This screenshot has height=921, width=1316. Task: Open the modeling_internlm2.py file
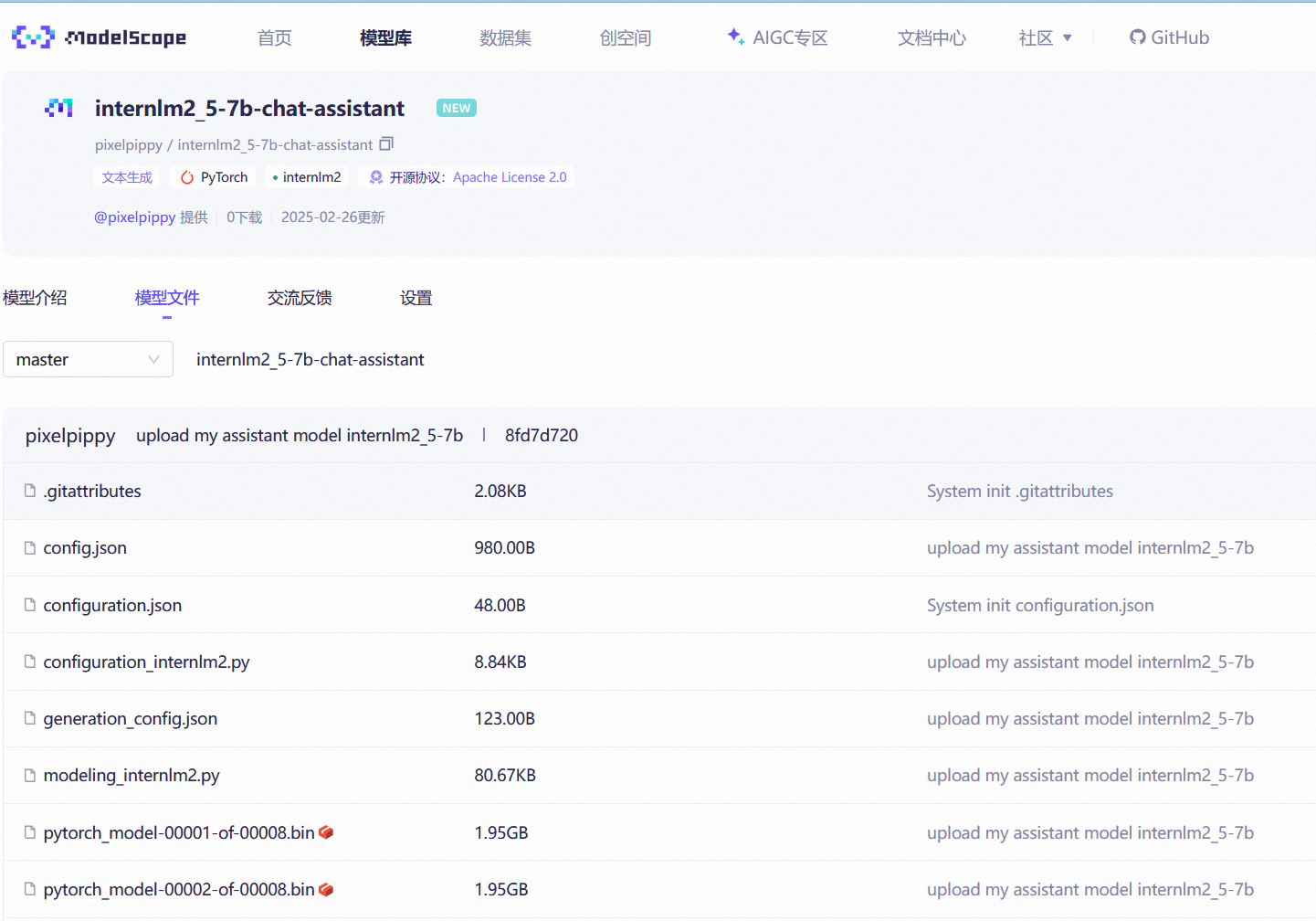[132, 775]
